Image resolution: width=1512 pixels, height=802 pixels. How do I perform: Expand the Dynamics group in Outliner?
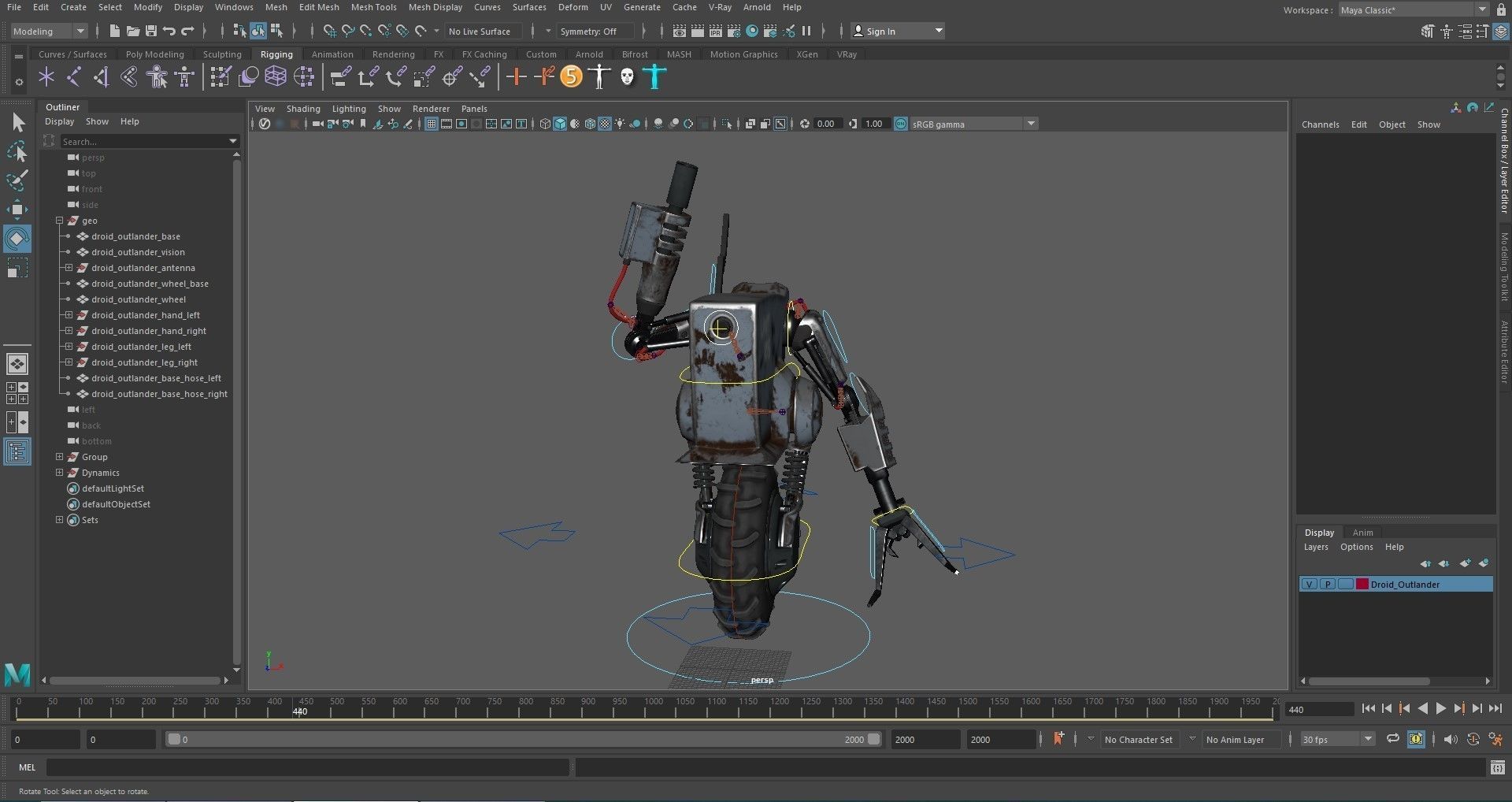(59, 473)
